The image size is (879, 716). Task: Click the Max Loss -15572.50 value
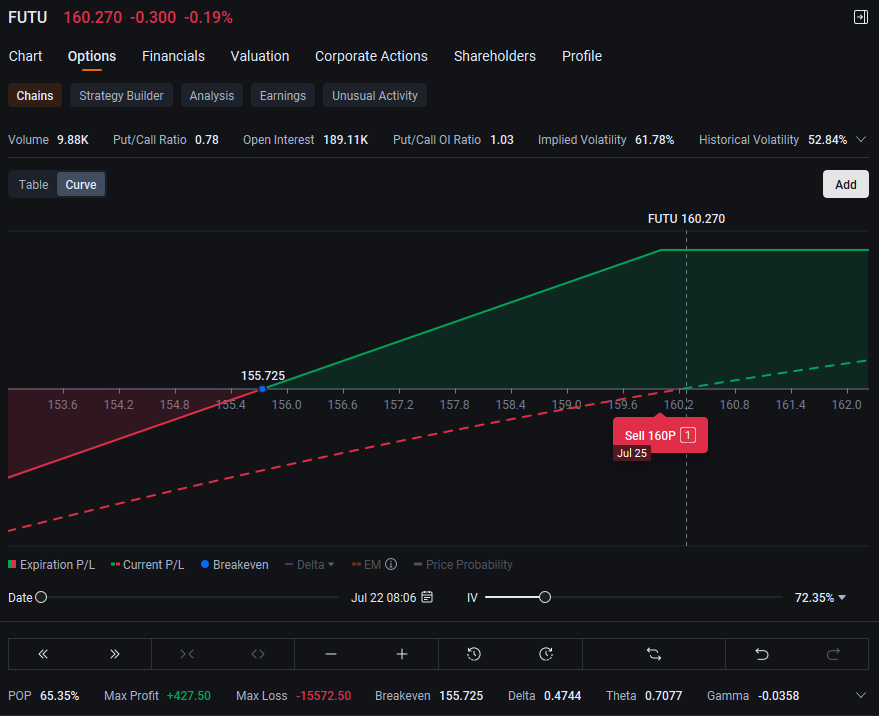323,696
